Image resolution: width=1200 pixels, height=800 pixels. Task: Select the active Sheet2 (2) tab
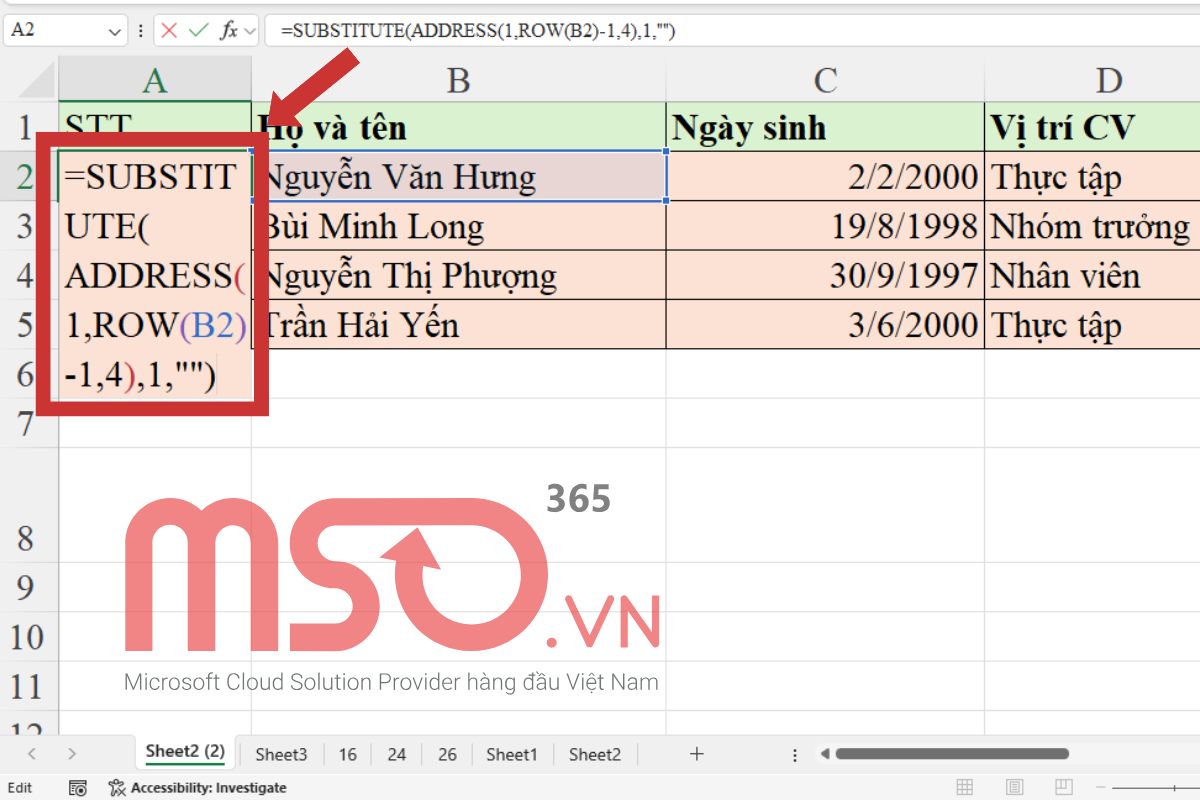(x=186, y=752)
